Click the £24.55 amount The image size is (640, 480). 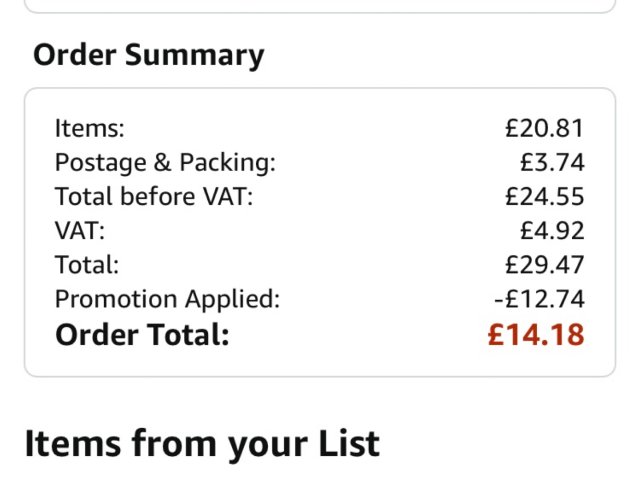pyautogui.click(x=544, y=196)
